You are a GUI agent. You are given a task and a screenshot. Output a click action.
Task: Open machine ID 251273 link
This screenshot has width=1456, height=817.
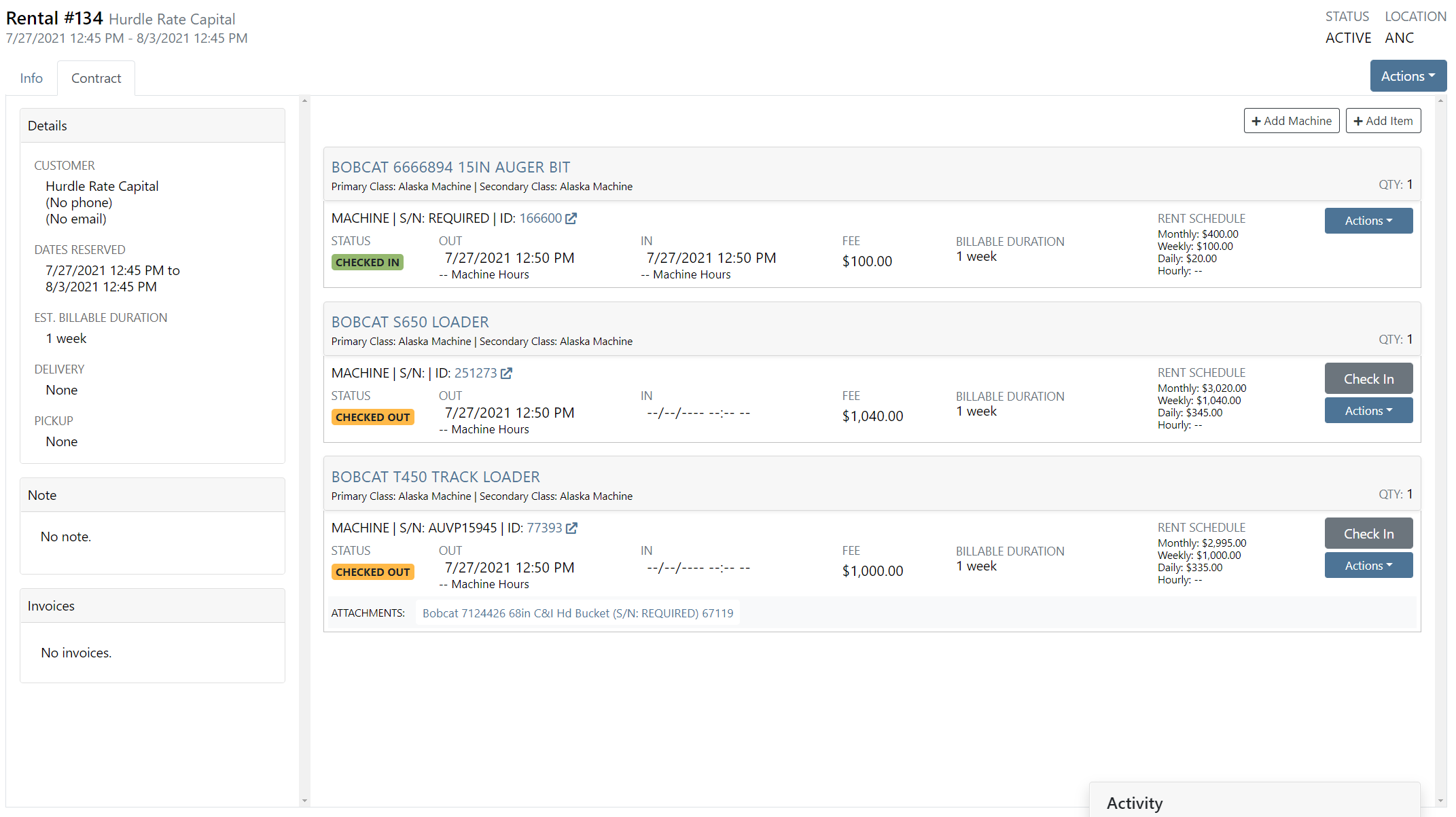pyautogui.click(x=476, y=374)
